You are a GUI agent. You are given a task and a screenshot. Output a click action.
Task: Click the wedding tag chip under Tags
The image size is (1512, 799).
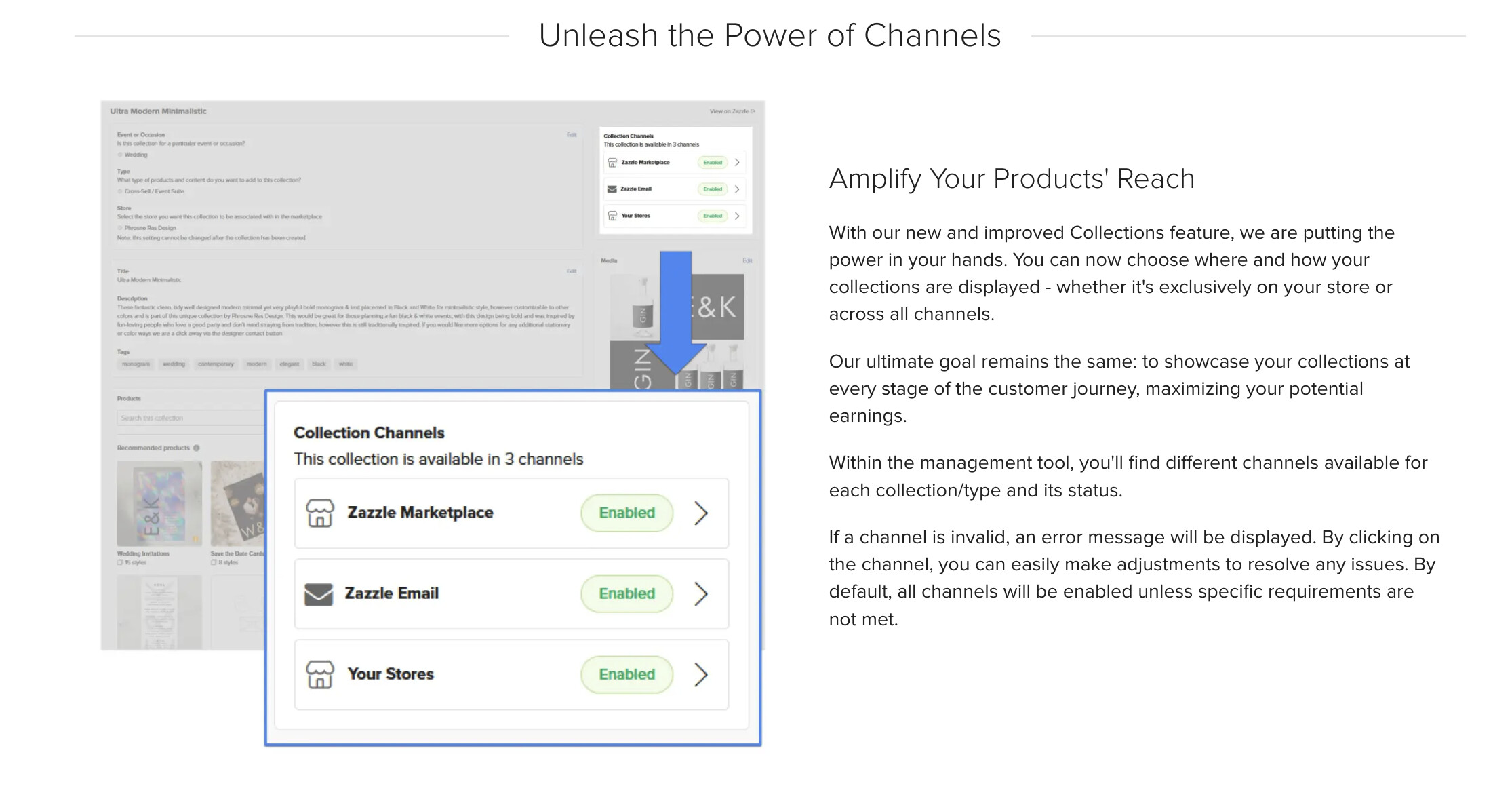coord(174,364)
